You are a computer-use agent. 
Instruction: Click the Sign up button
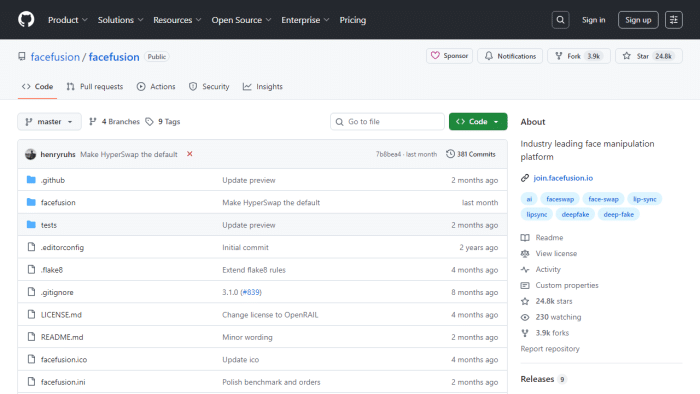coord(638,20)
